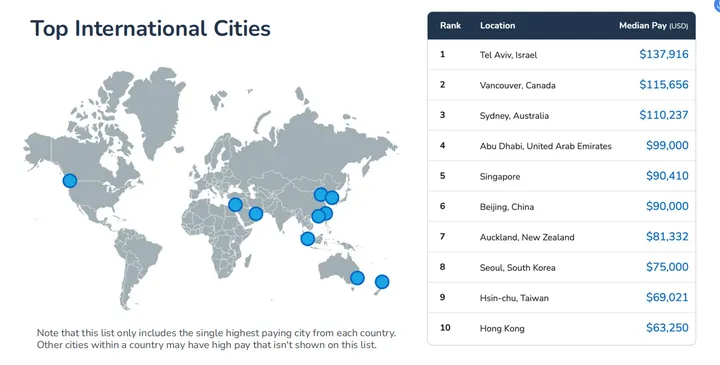Select the $90,000 pay value
This screenshot has height=365, width=720.
point(667,206)
